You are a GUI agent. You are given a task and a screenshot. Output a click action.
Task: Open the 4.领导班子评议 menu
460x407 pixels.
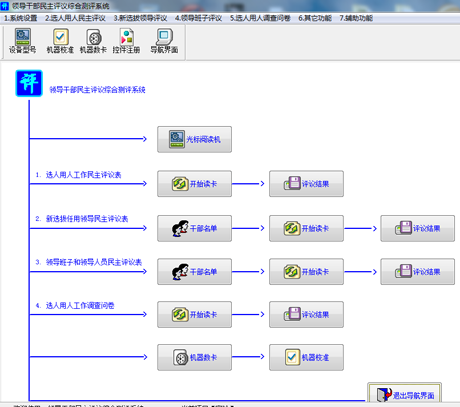[198, 18]
